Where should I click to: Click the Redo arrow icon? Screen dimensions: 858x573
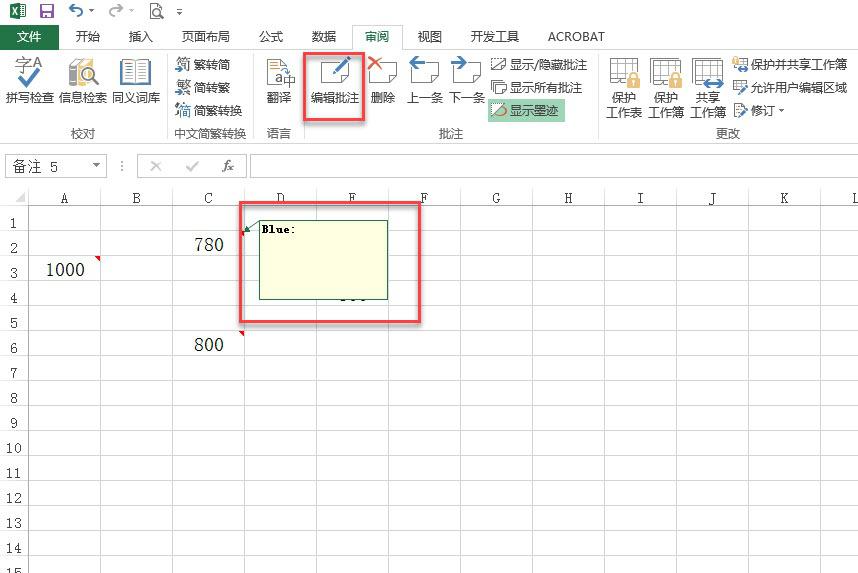click(x=115, y=10)
